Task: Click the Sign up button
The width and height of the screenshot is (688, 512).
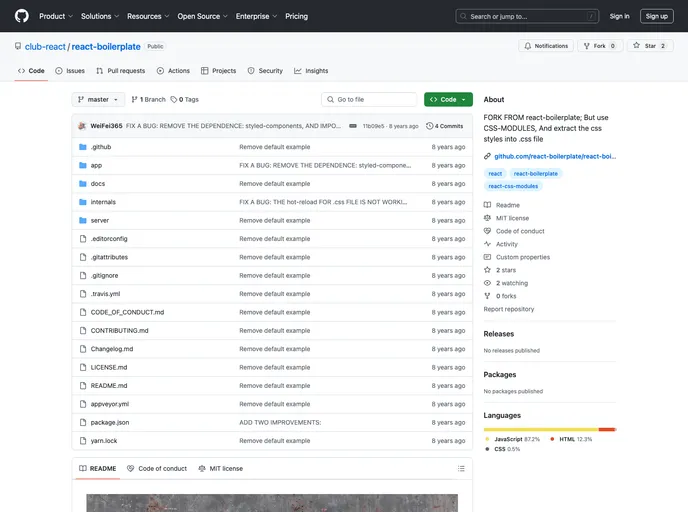Action: (656, 16)
